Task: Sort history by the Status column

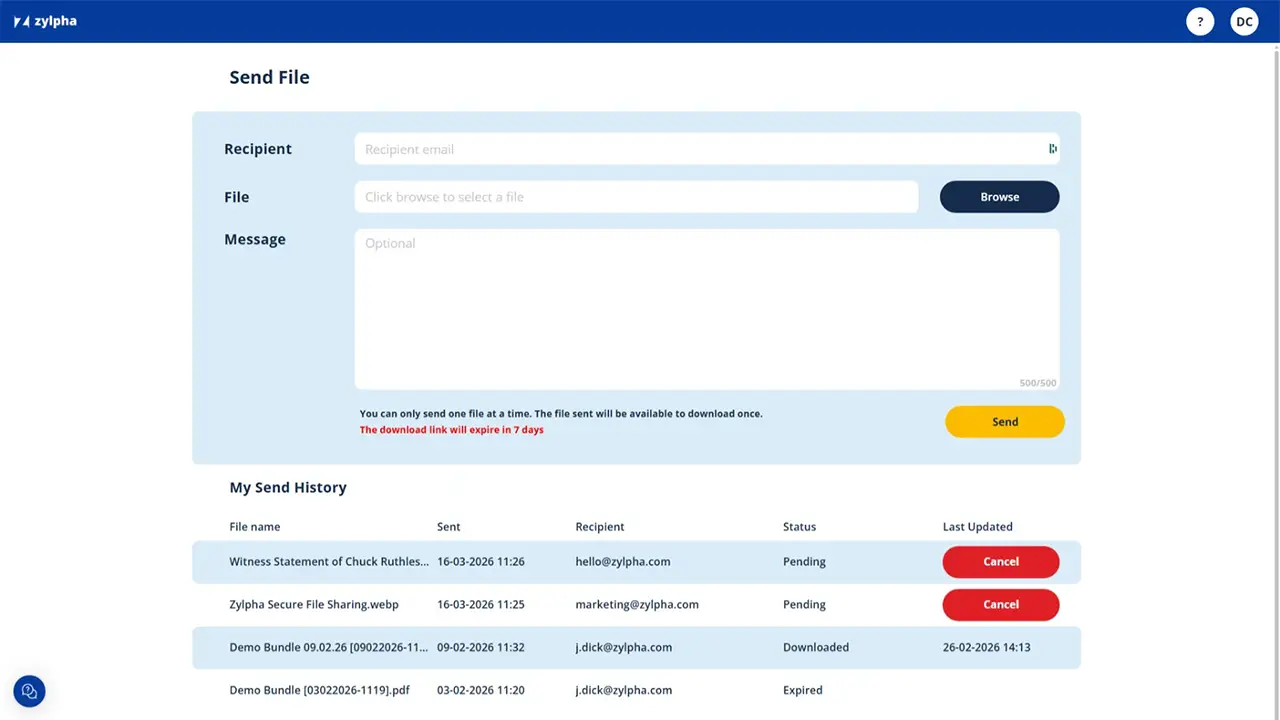Action: click(799, 526)
